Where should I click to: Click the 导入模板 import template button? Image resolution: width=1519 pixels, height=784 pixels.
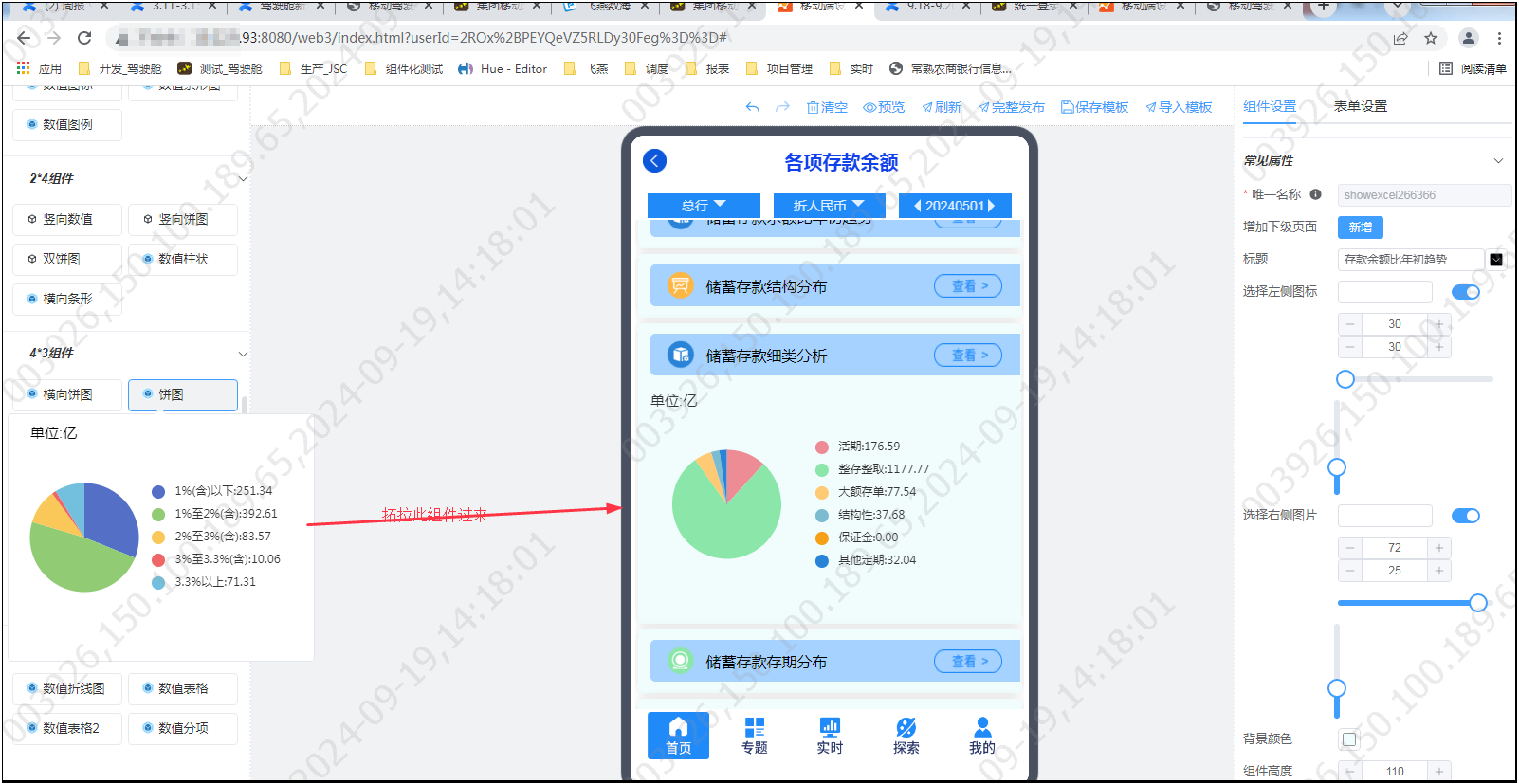tap(1179, 107)
